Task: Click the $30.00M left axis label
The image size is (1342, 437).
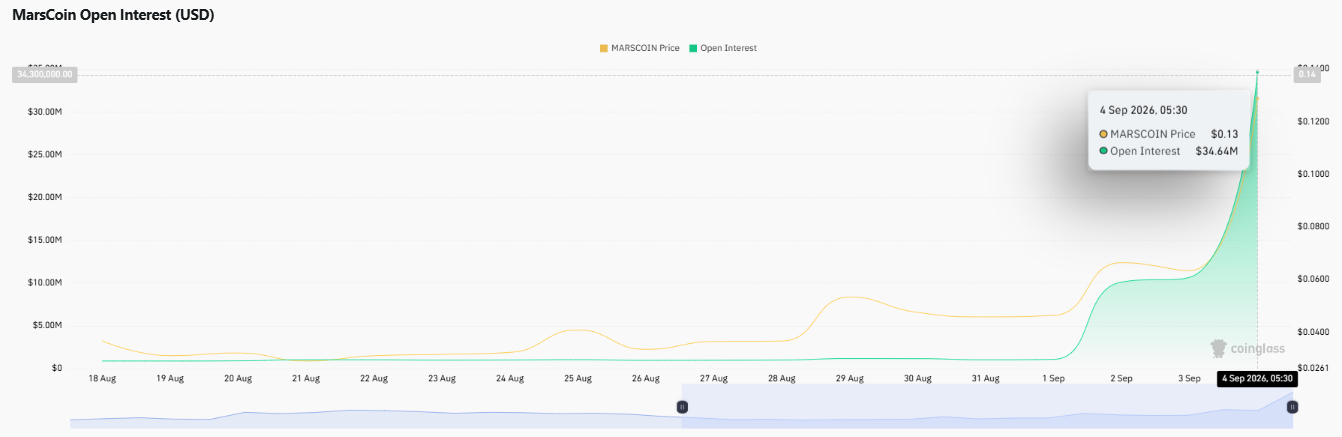Action: [45, 112]
